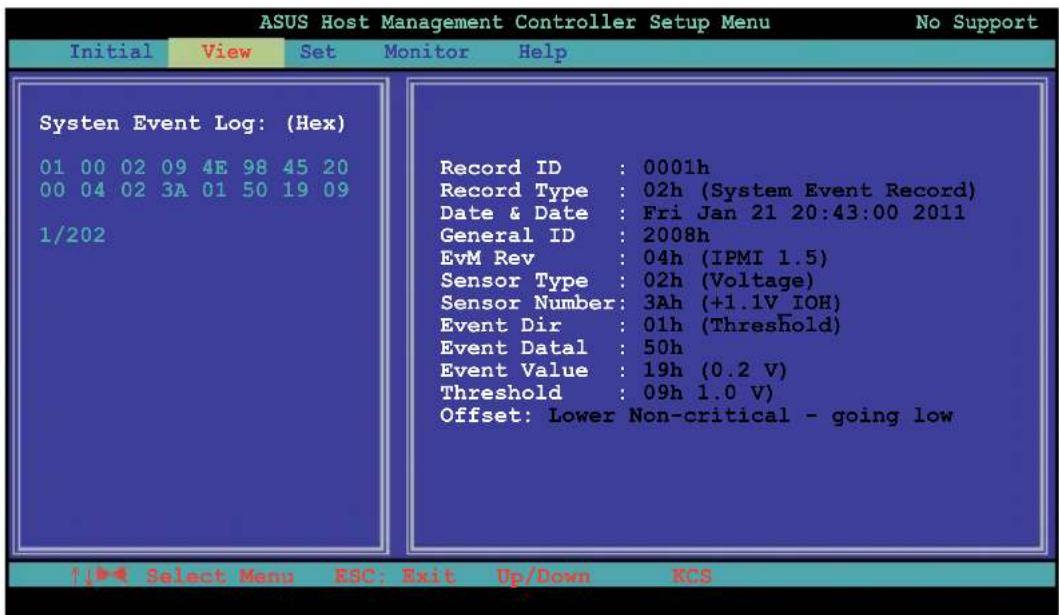Click the ASUS Host Management Controller title
The image size is (1059, 615).
(515, 22)
